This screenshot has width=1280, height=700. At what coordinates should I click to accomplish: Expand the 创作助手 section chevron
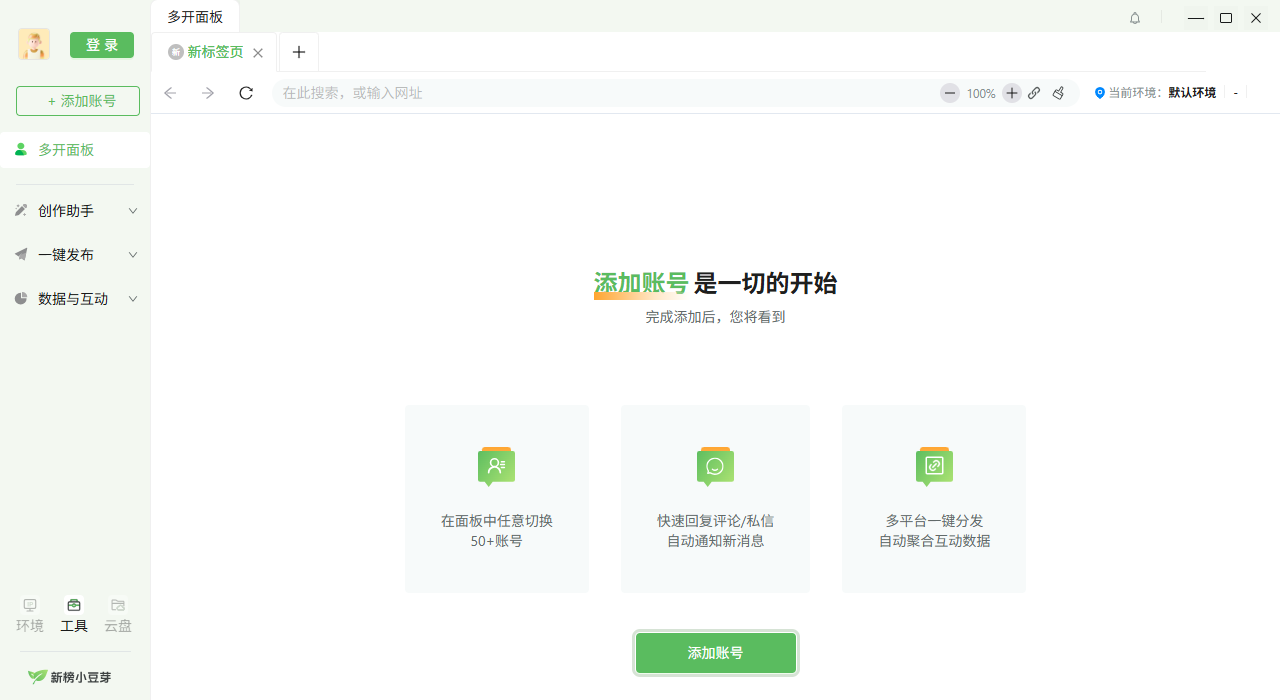click(133, 211)
